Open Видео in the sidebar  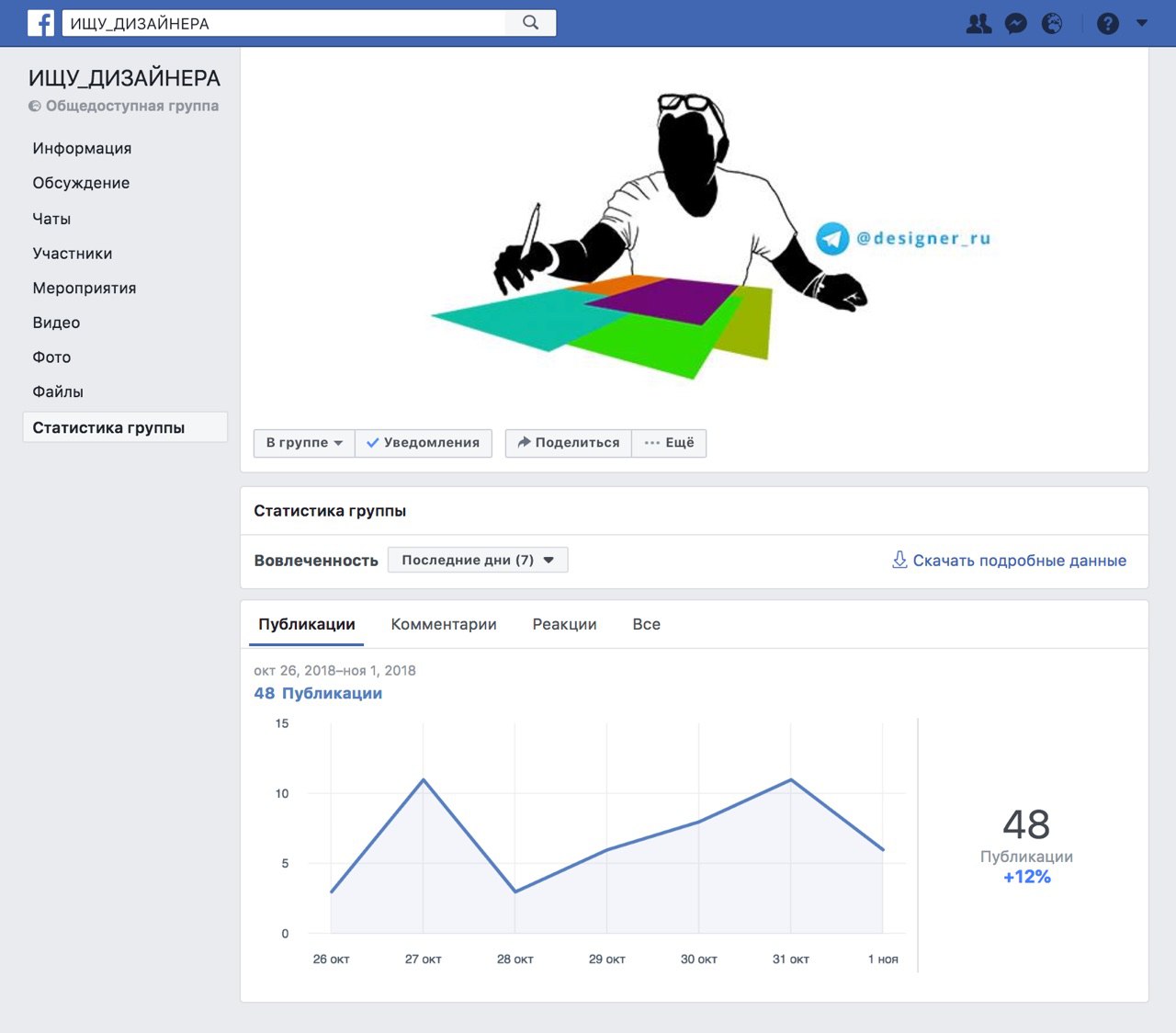click(56, 323)
